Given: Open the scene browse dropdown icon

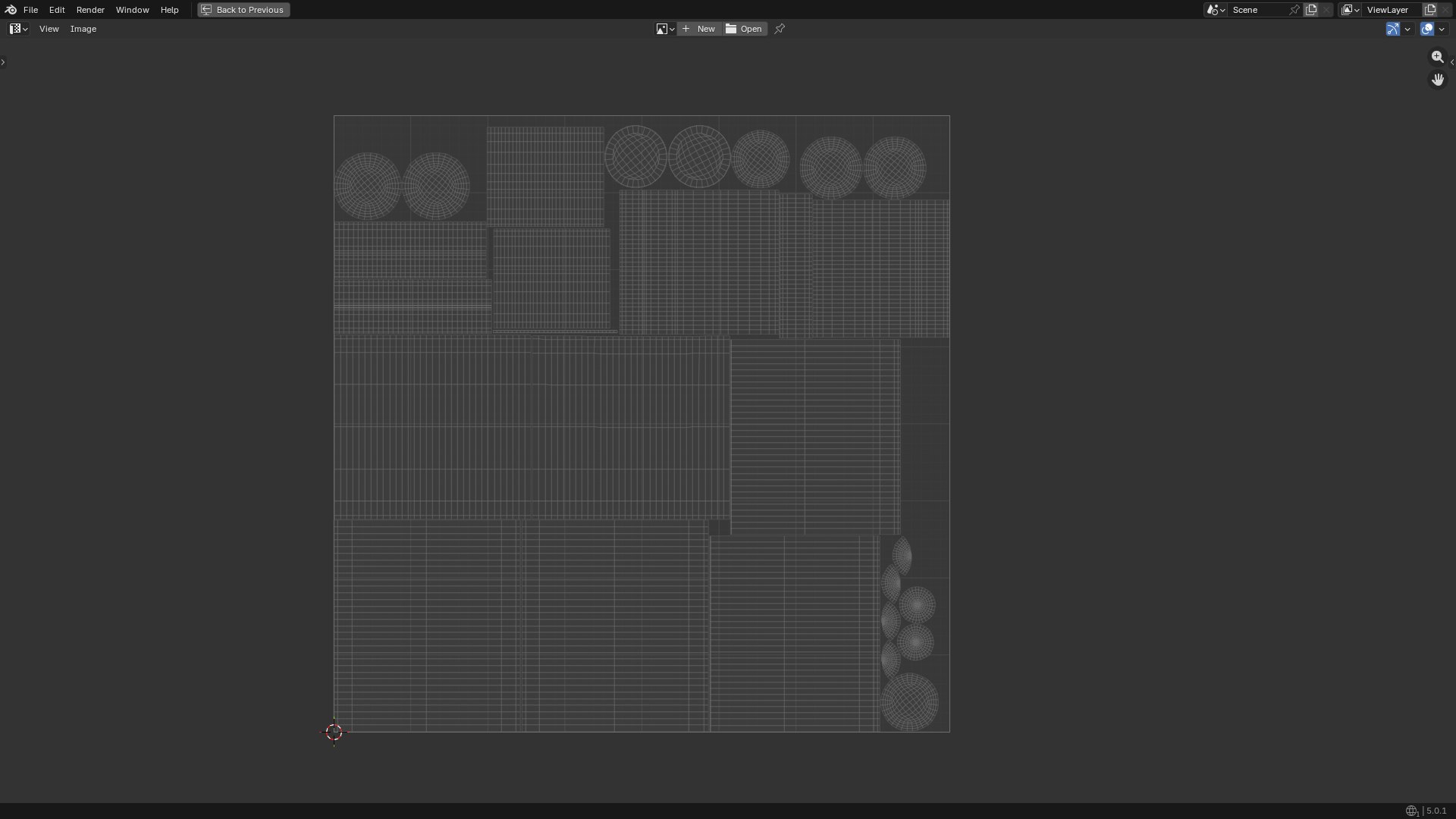Looking at the screenshot, I should (1216, 10).
